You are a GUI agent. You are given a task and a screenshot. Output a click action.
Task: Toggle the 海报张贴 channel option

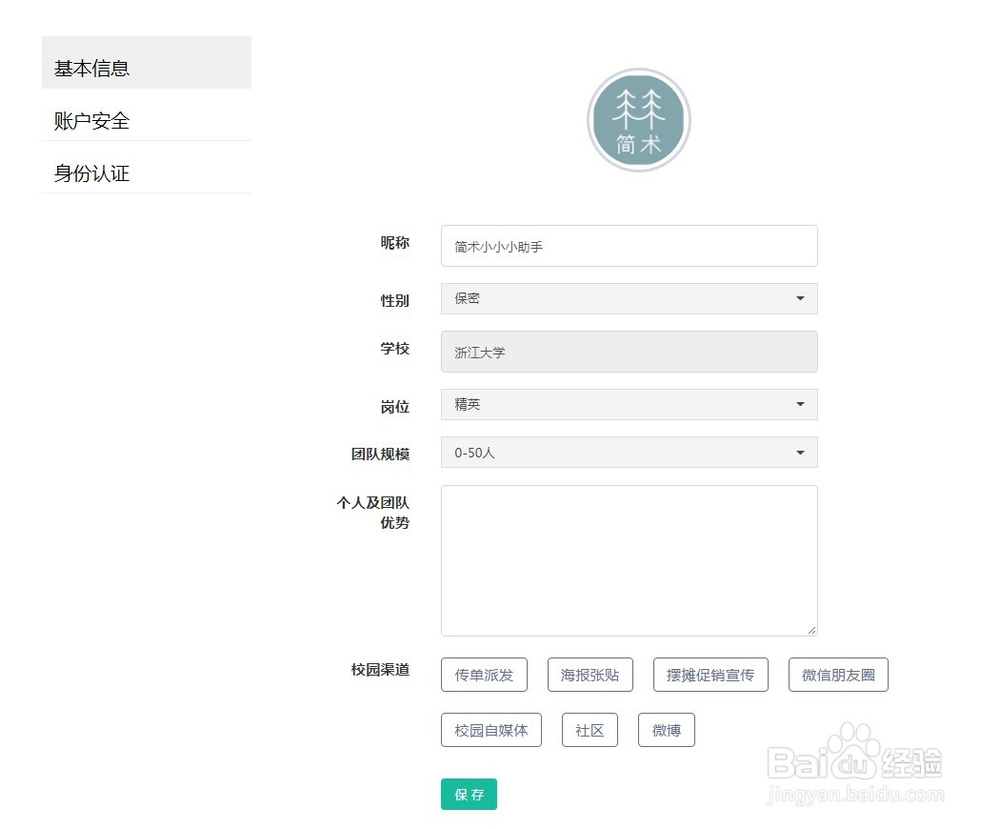pos(590,674)
